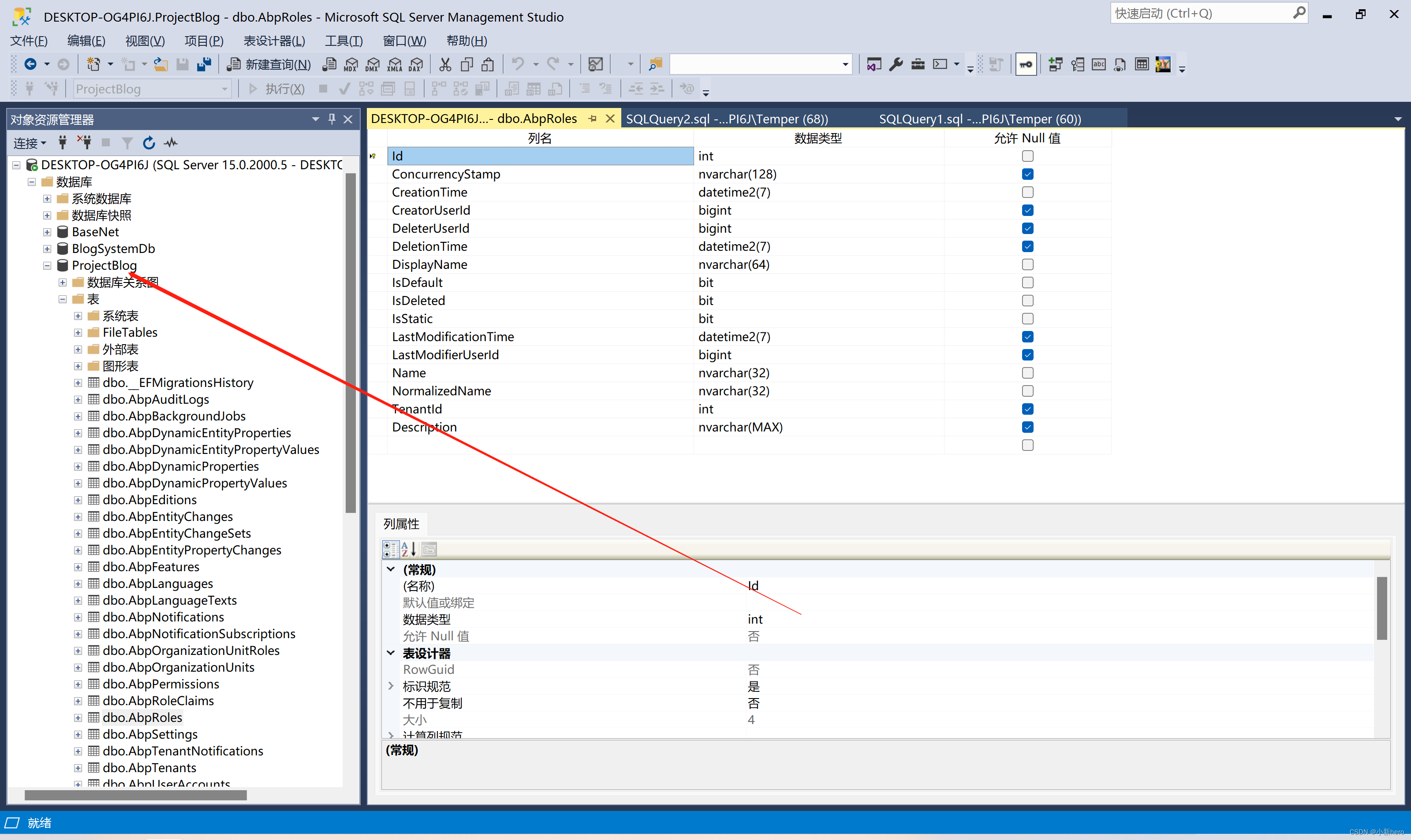
Task: Click the Find in Files icon
Action: pyautogui.click(x=656, y=64)
